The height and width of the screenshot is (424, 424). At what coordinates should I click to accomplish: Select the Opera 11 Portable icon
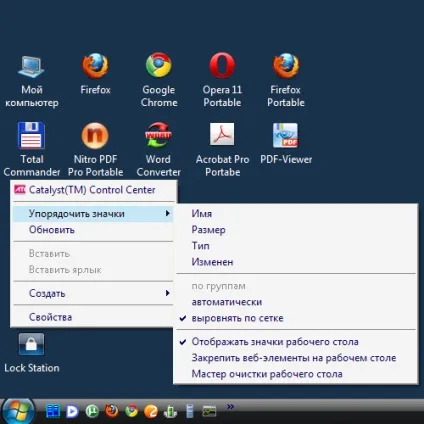click(222, 65)
